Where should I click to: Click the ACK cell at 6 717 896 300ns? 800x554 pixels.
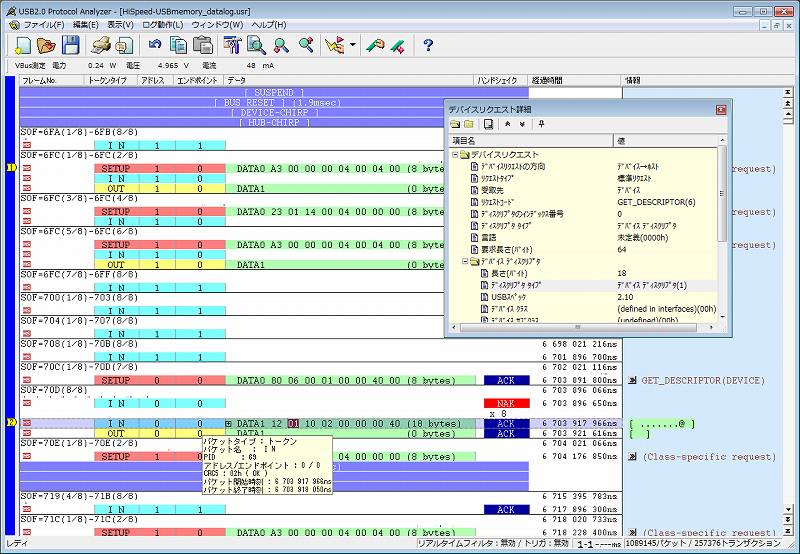point(506,509)
